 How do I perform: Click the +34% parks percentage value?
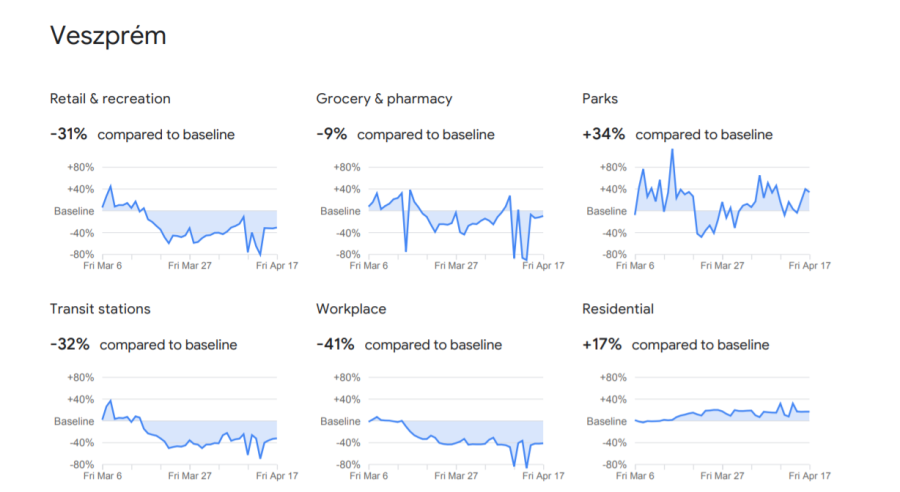click(604, 134)
